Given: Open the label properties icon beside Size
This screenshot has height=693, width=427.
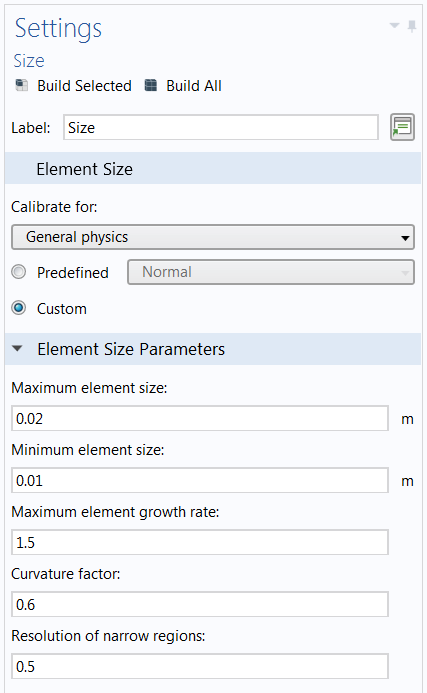Looking at the screenshot, I should (x=402, y=127).
